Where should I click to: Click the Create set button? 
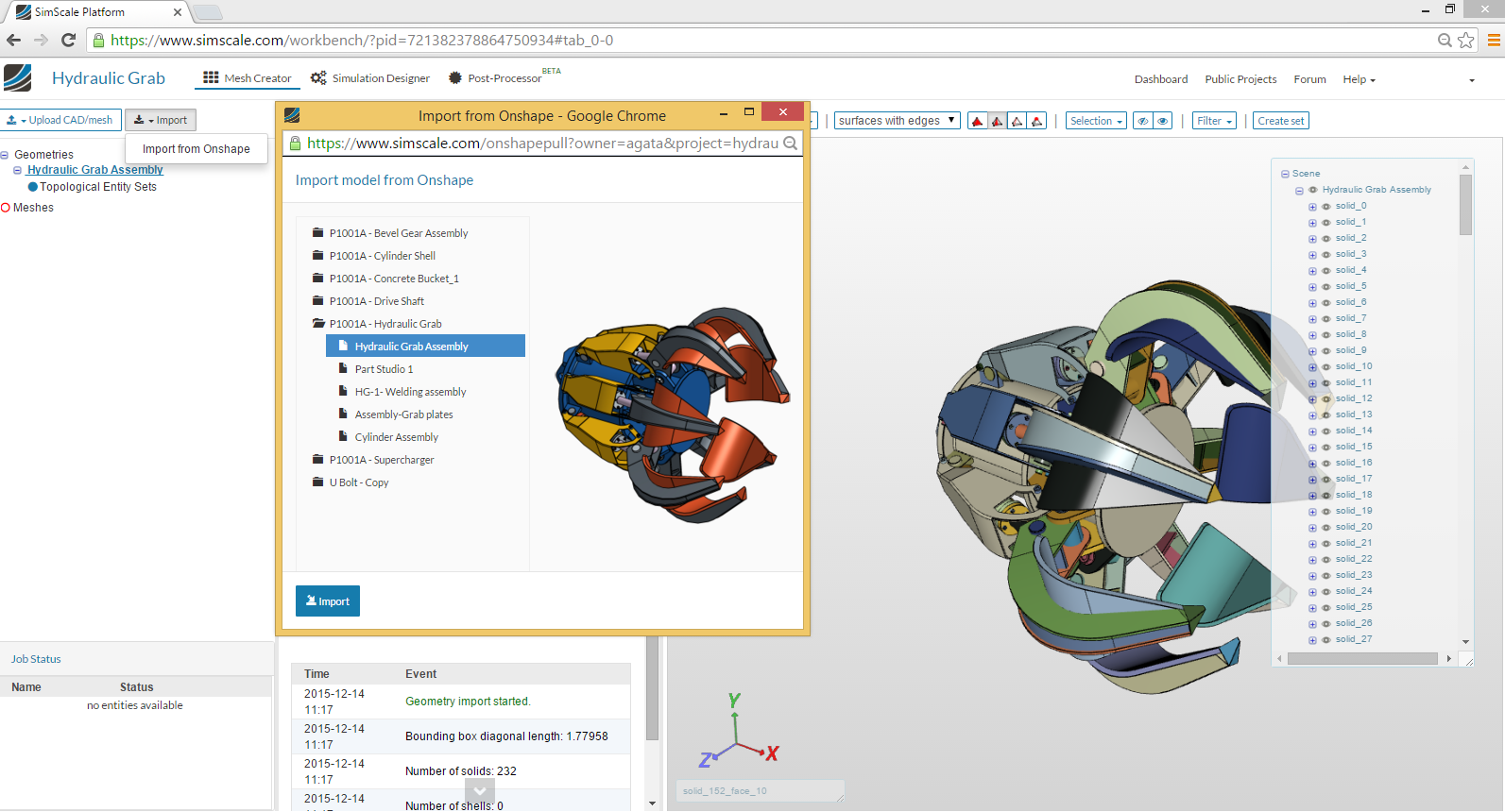pos(1280,121)
